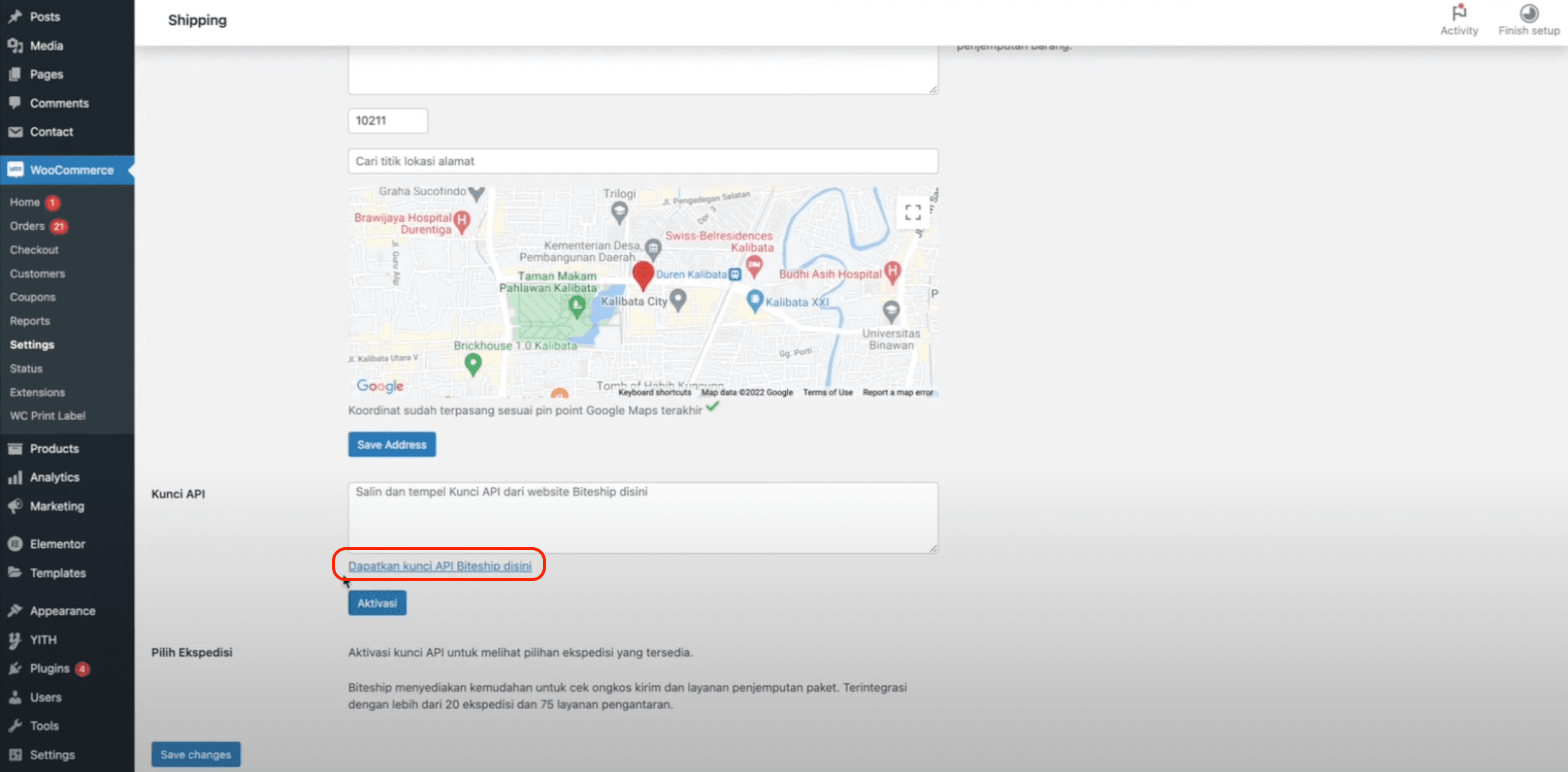The height and width of the screenshot is (772, 1568).
Task: Open WooCommerce Home submenu item
Action: tap(25, 202)
